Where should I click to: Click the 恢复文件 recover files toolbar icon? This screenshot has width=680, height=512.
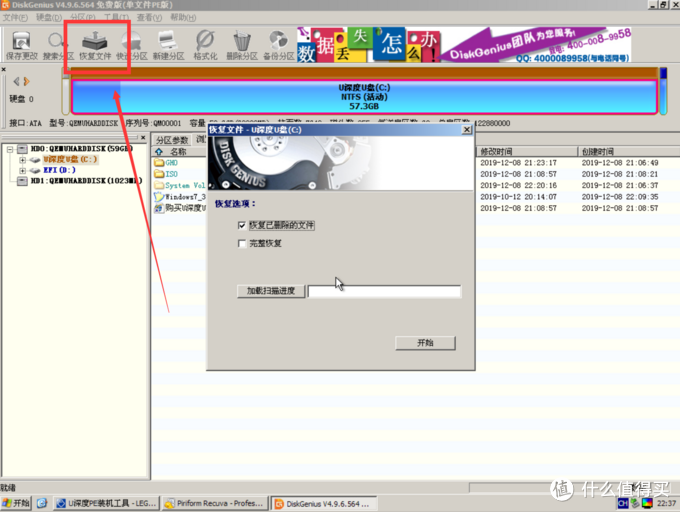point(95,45)
